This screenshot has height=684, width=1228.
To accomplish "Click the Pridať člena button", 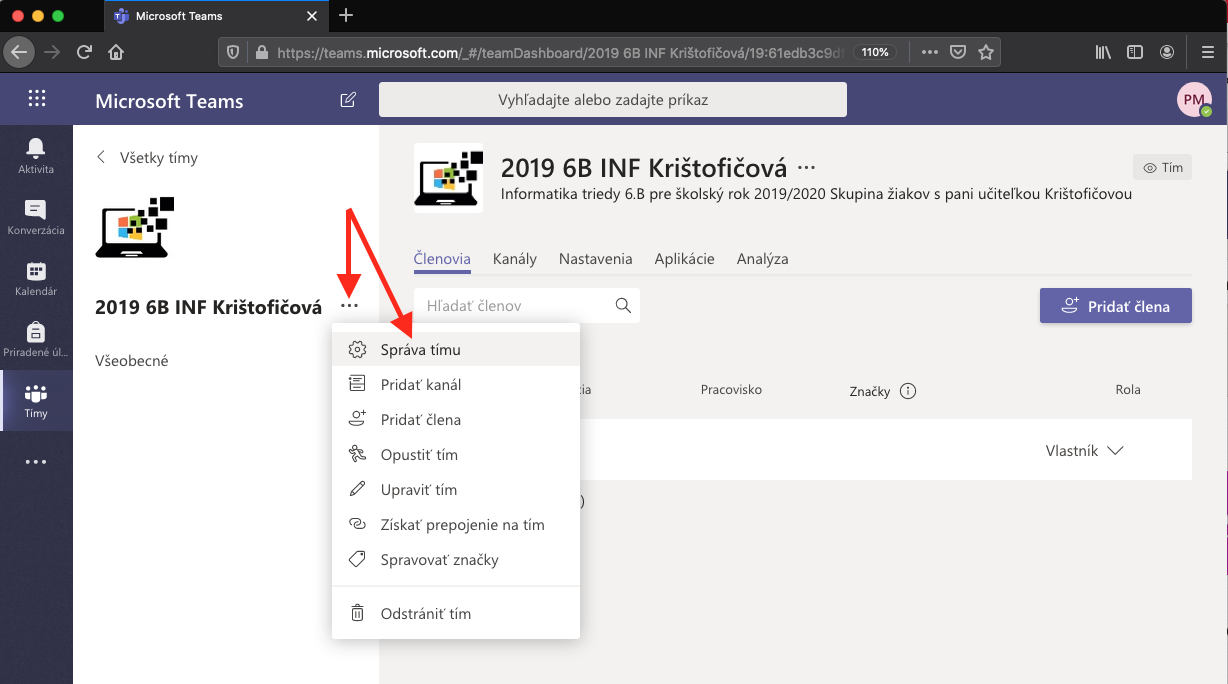I will 1115,306.
